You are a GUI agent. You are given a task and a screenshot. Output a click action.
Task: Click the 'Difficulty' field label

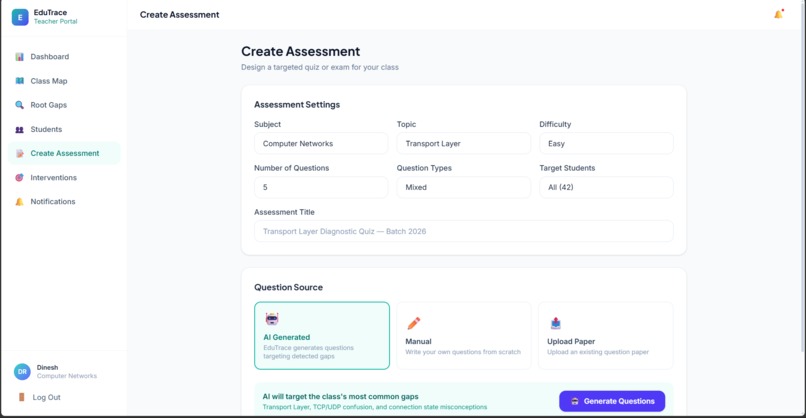[x=555, y=124]
